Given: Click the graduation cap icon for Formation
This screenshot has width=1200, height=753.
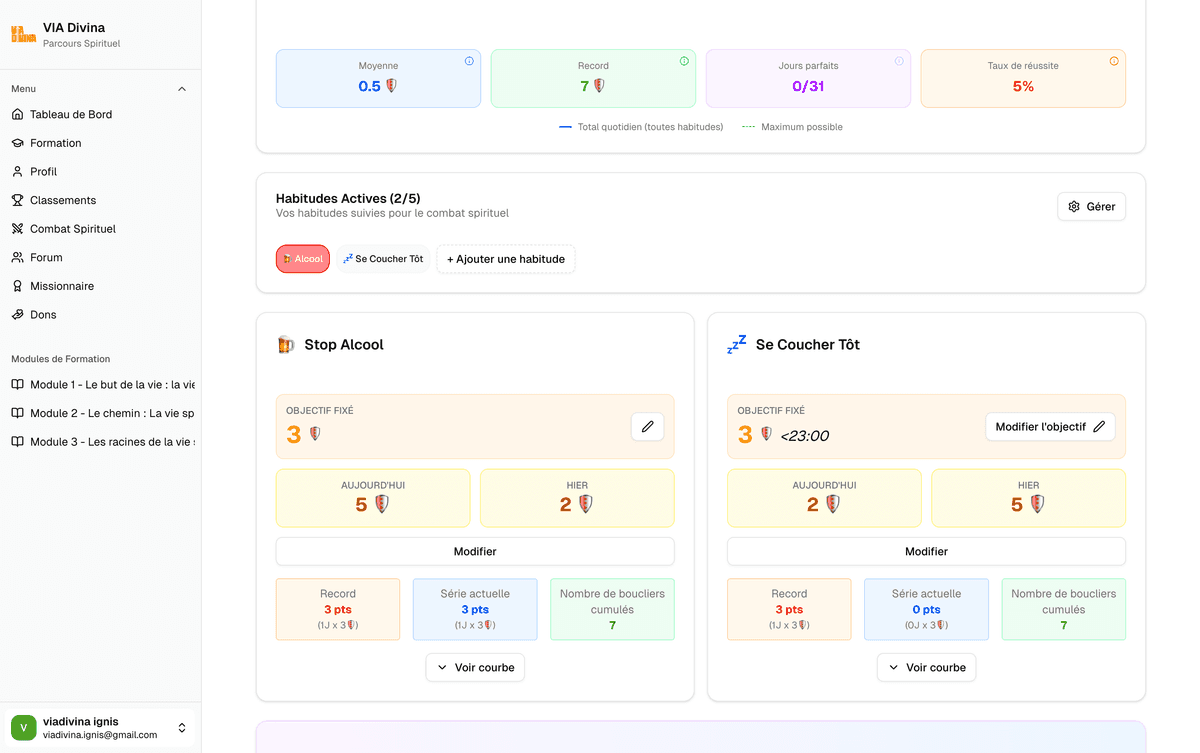Looking at the screenshot, I should point(17,143).
